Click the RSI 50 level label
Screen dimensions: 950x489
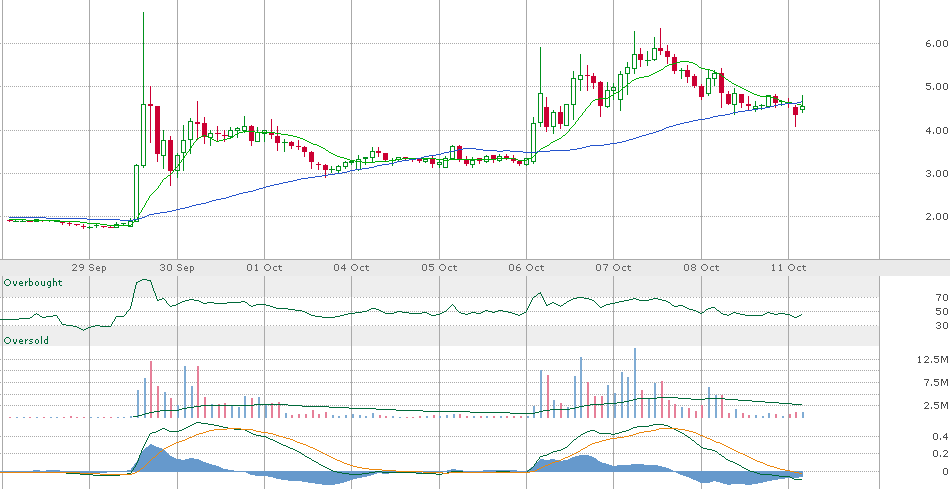click(x=942, y=311)
